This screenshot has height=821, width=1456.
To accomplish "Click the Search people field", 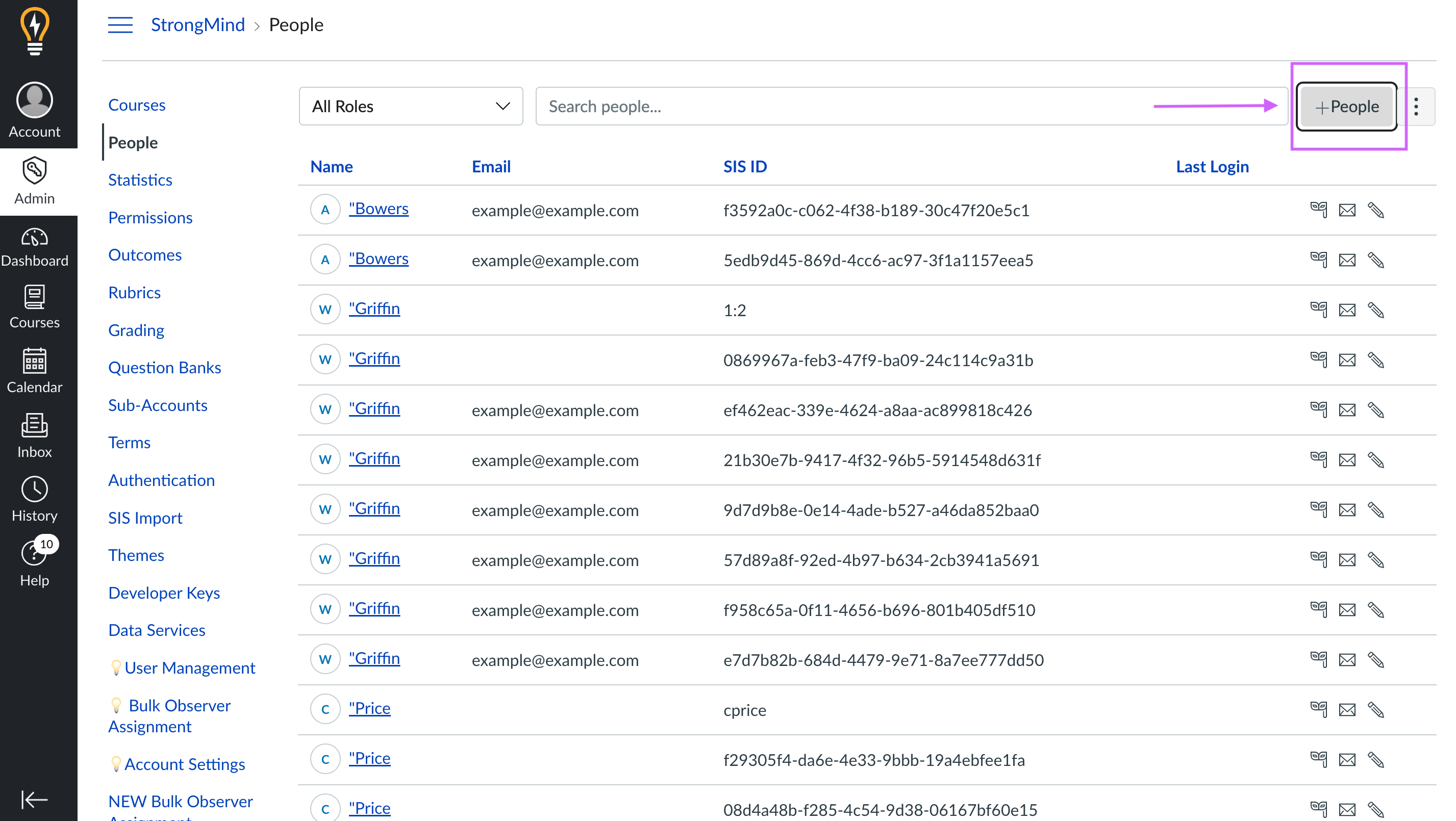I will [911, 106].
